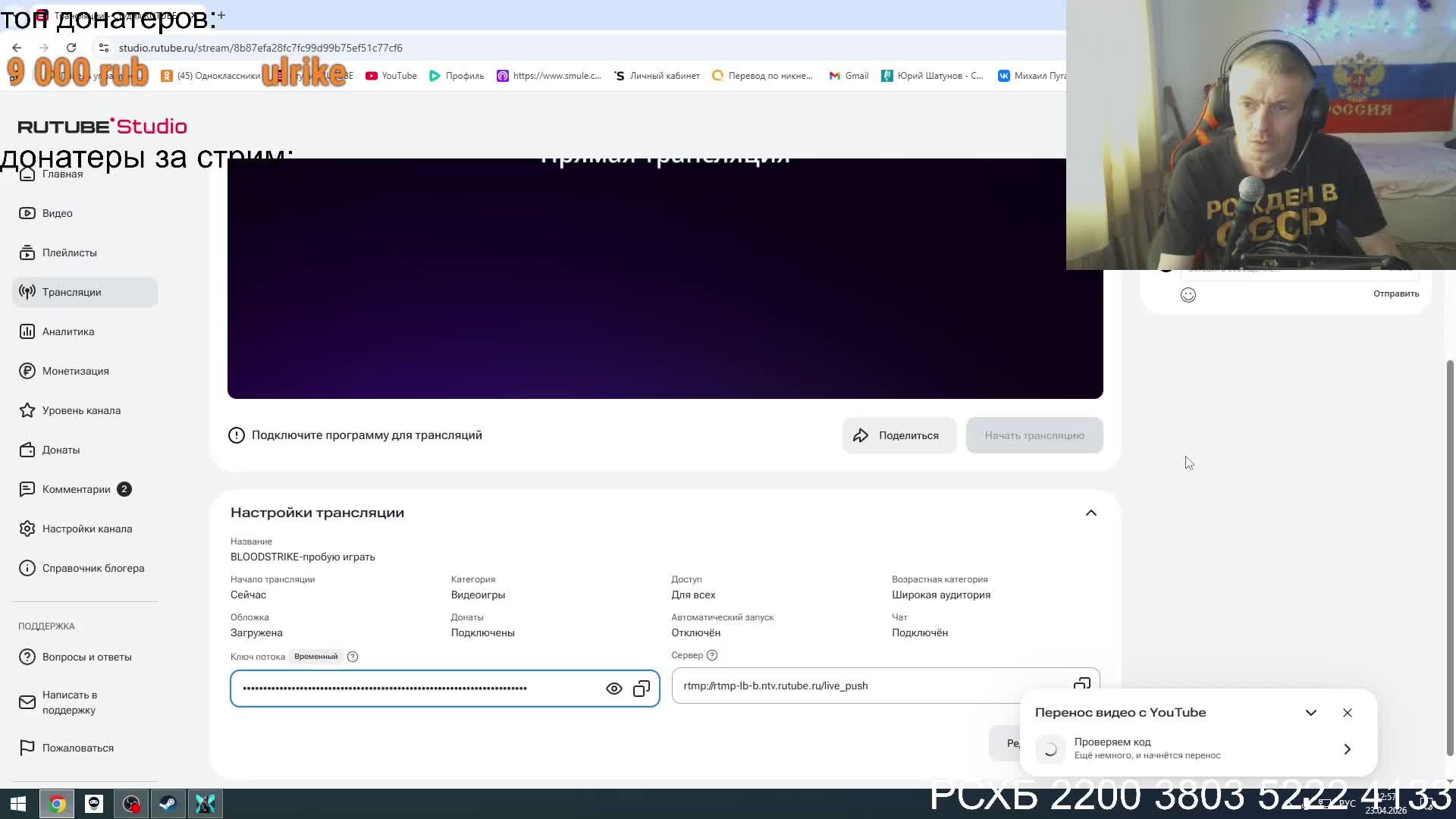Open Комментарии with 2 notifications
Screen dimensions: 1456x819
click(76, 489)
